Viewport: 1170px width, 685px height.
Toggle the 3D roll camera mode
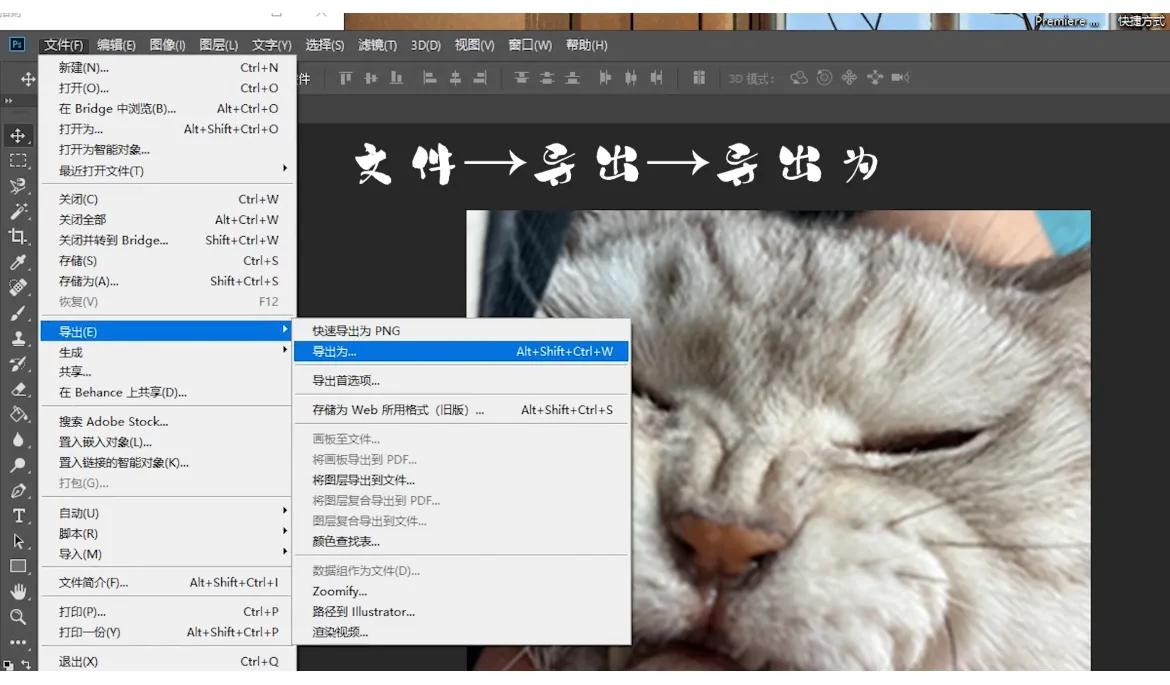[822, 77]
